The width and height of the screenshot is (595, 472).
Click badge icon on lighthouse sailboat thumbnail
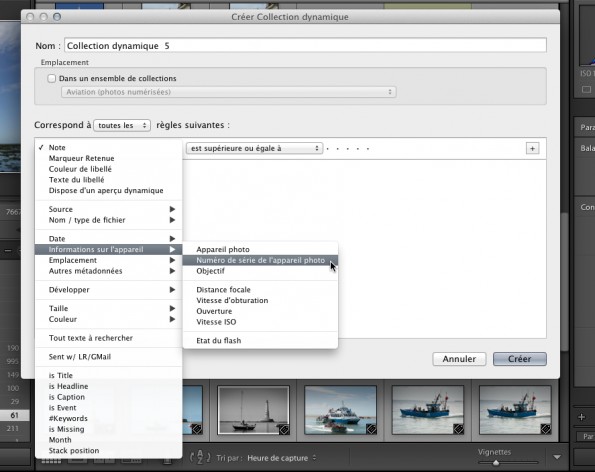[x=284, y=429]
